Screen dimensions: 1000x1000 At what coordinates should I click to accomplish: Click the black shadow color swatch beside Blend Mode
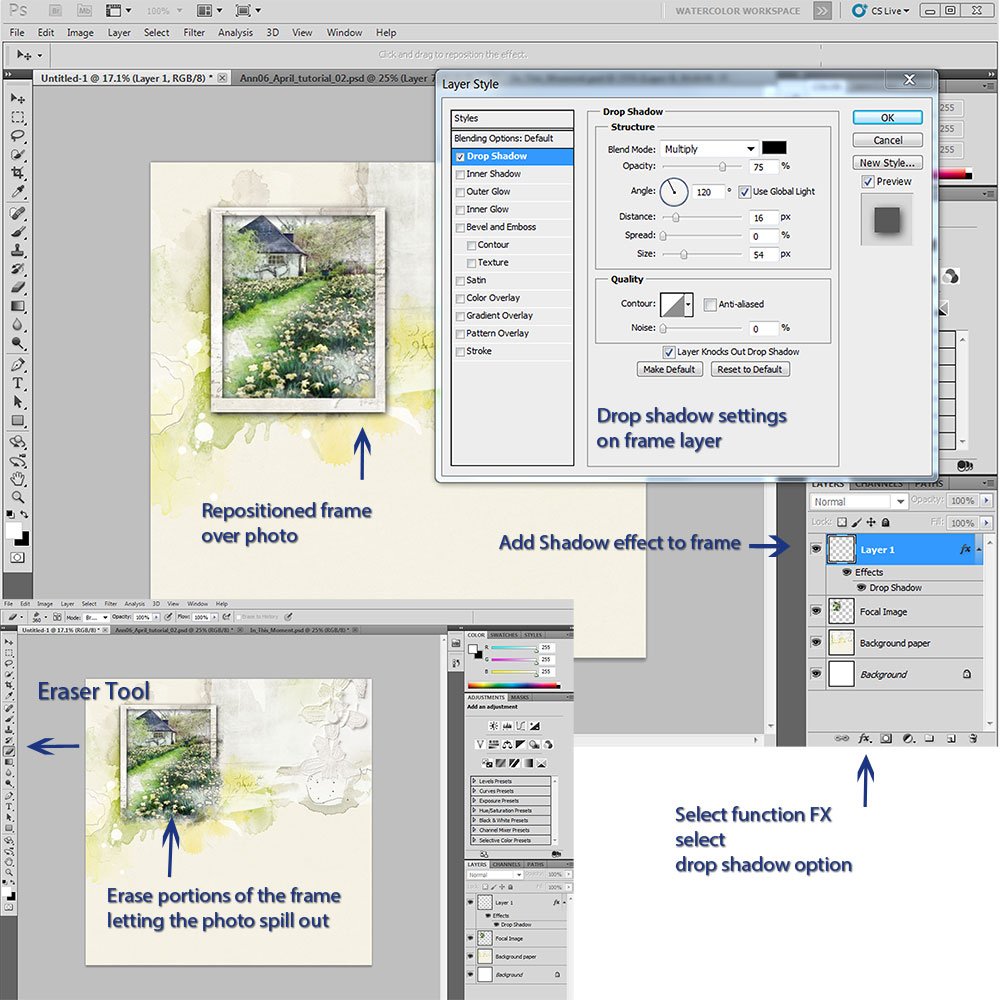coord(774,148)
